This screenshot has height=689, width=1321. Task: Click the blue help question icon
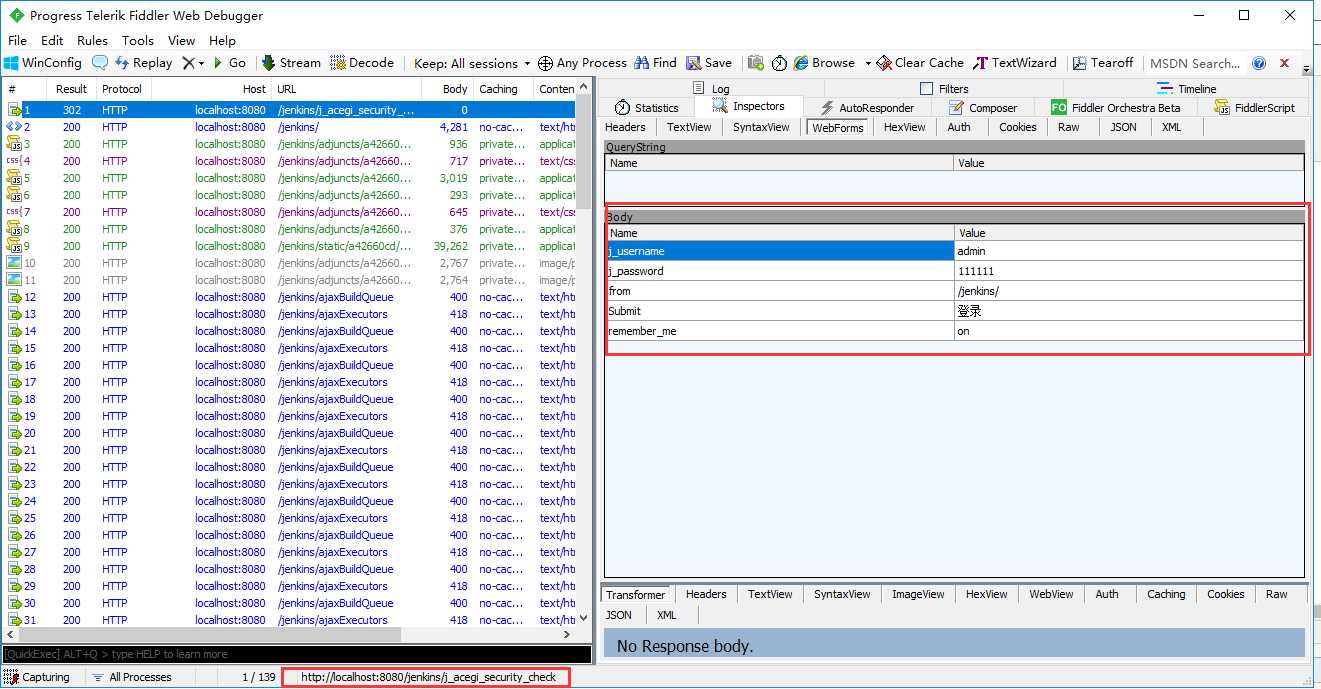[x=1259, y=63]
